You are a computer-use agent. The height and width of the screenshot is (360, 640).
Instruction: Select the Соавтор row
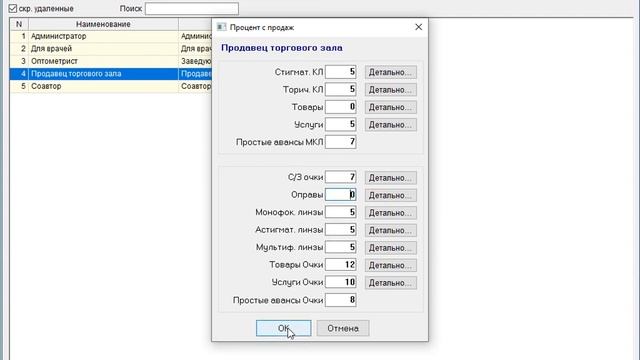pos(111,87)
